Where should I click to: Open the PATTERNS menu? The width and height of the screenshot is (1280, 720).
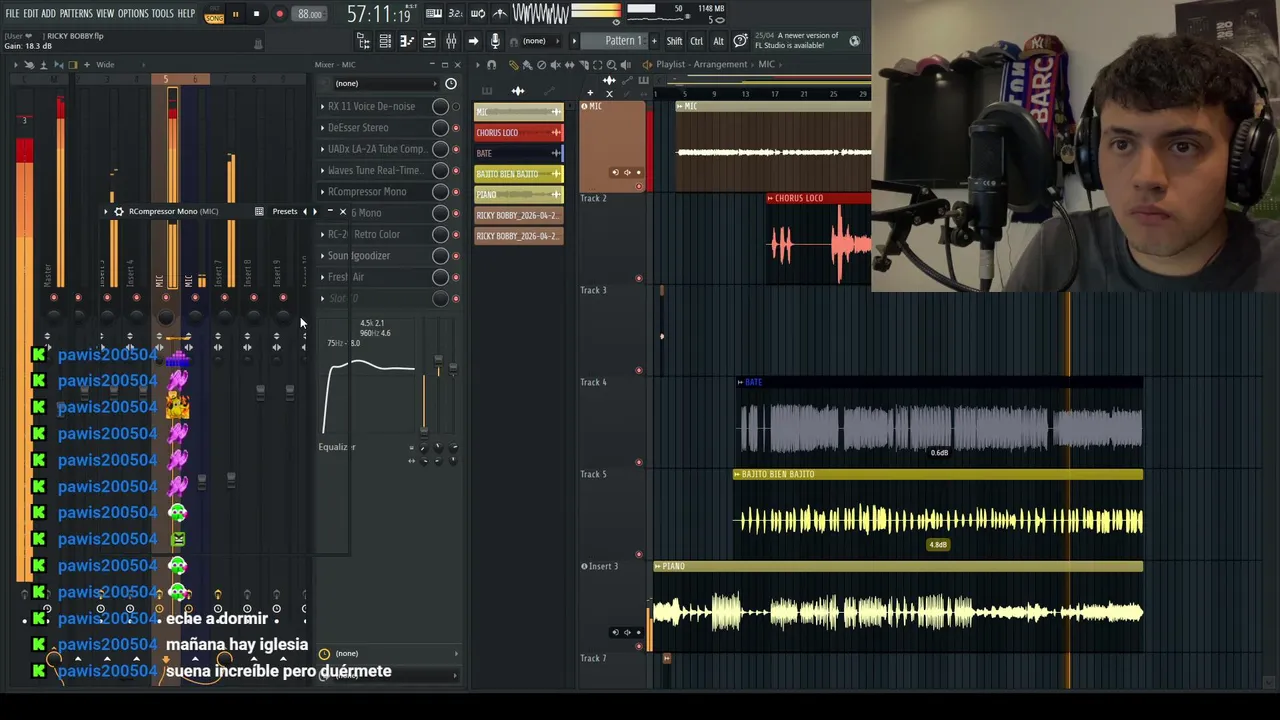click(76, 13)
